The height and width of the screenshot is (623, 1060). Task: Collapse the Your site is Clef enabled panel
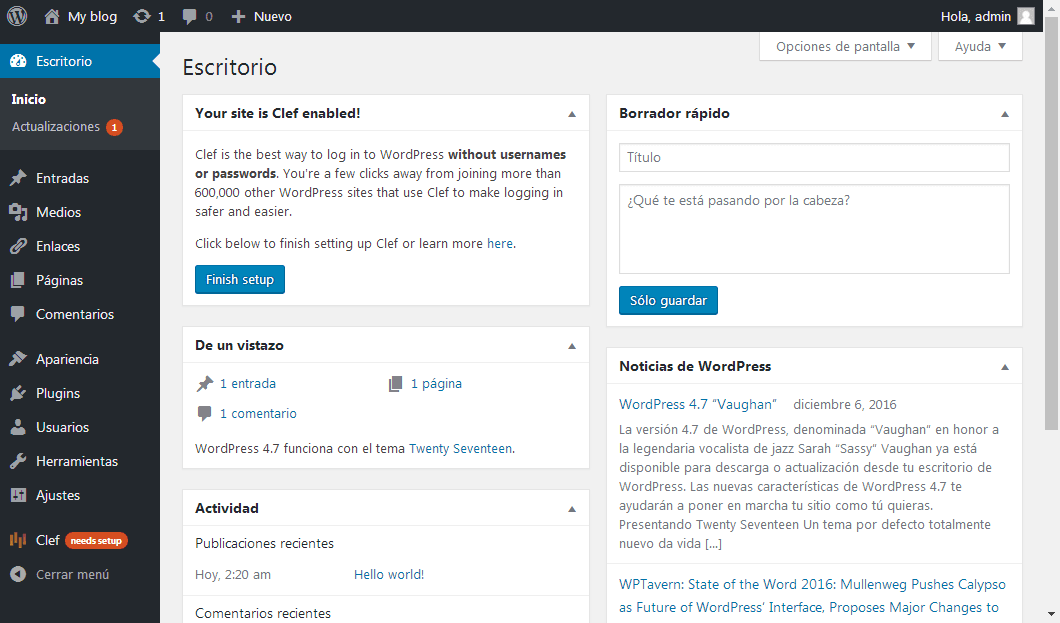pos(572,114)
